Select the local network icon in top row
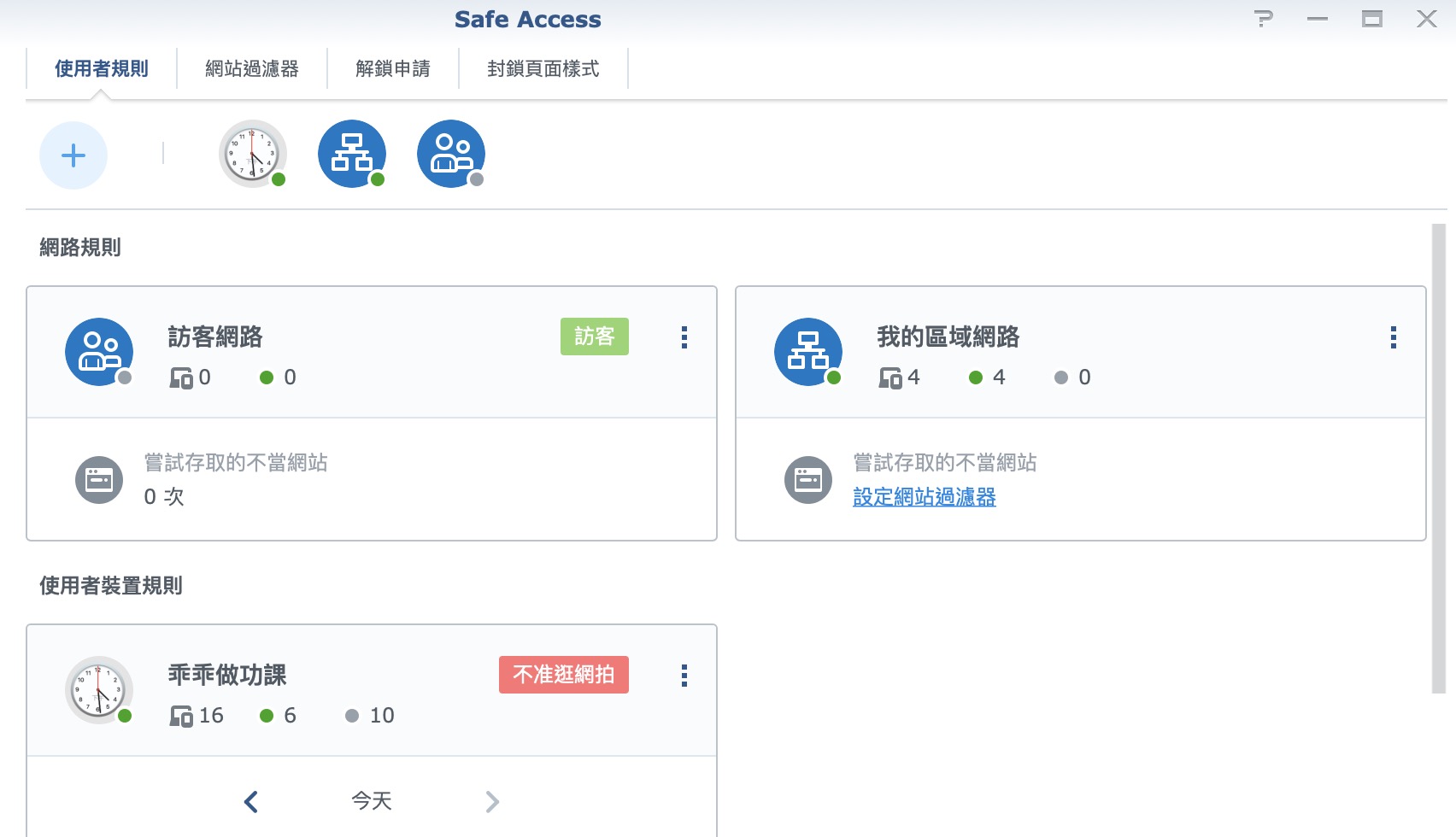This screenshot has width=1456, height=837. click(x=351, y=154)
